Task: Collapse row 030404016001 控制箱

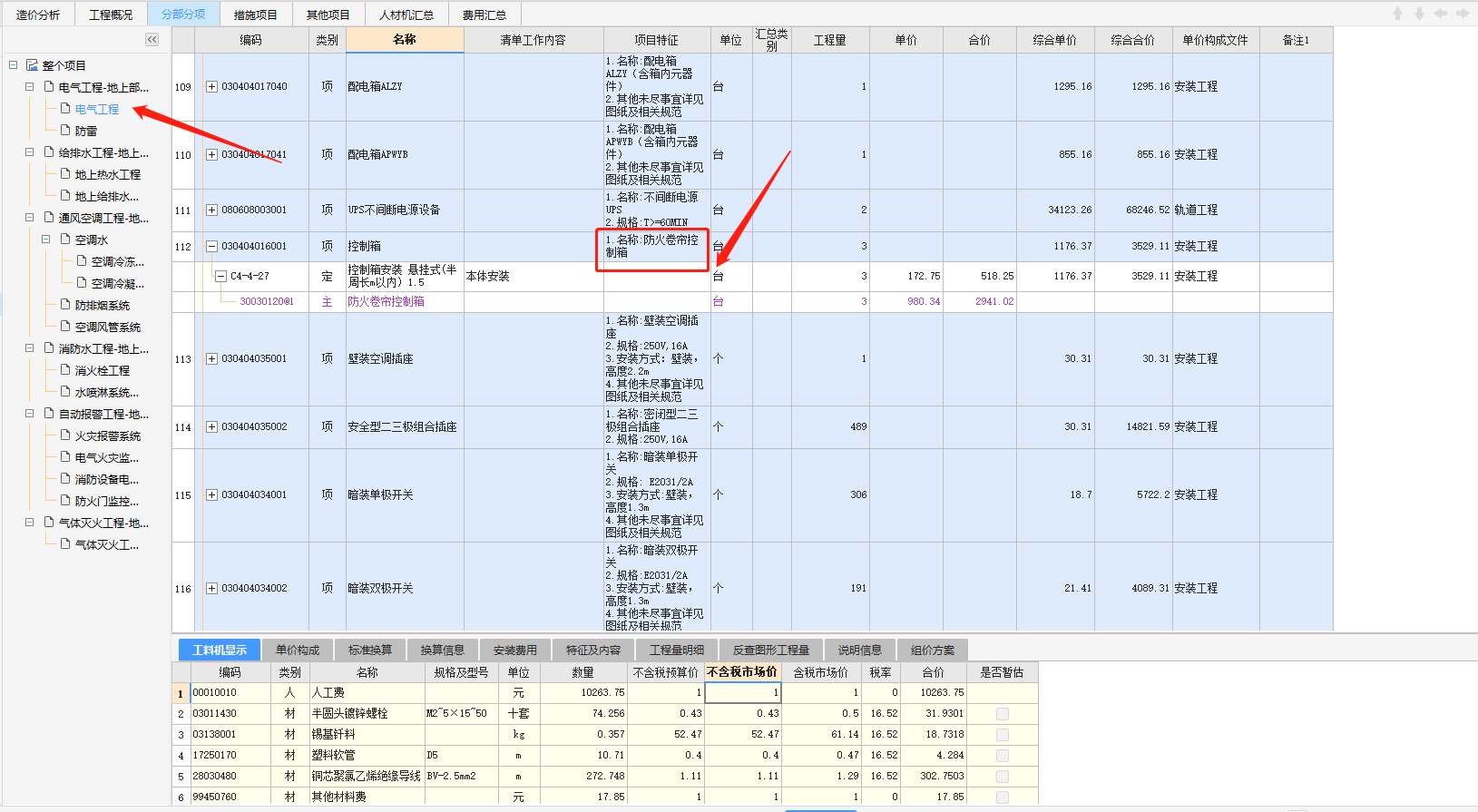Action: (x=211, y=246)
